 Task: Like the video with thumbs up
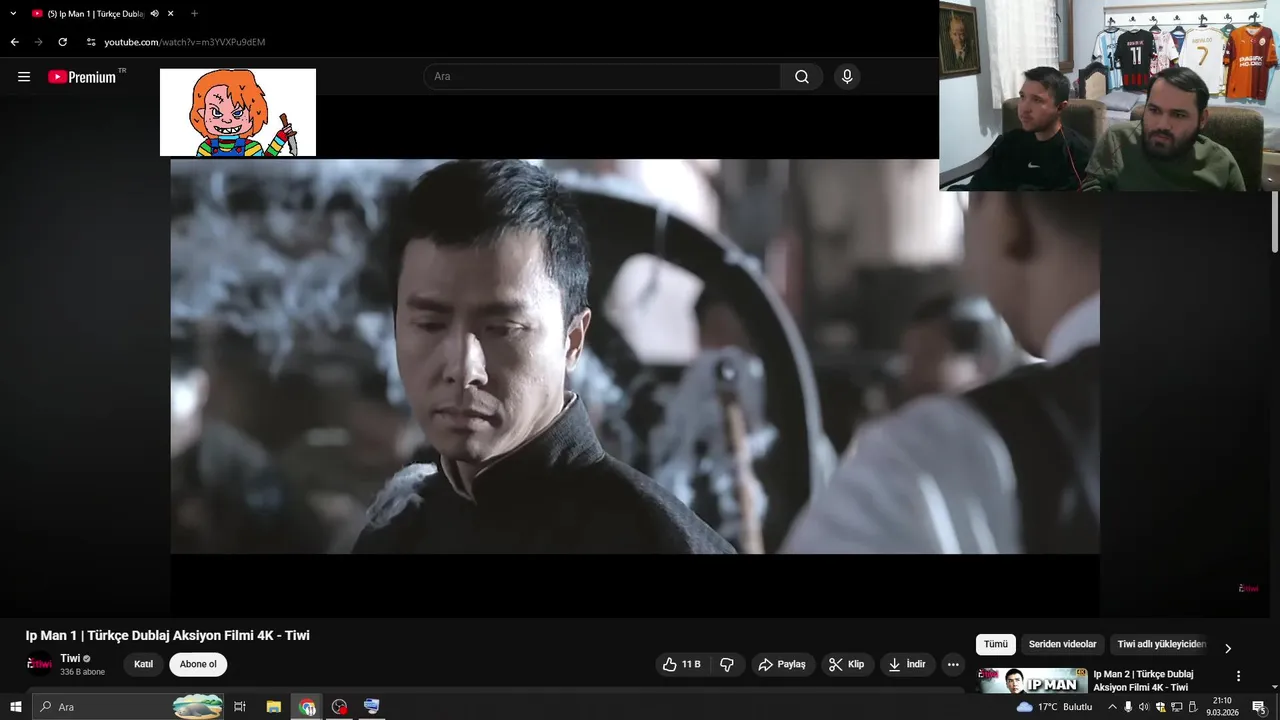click(681, 664)
